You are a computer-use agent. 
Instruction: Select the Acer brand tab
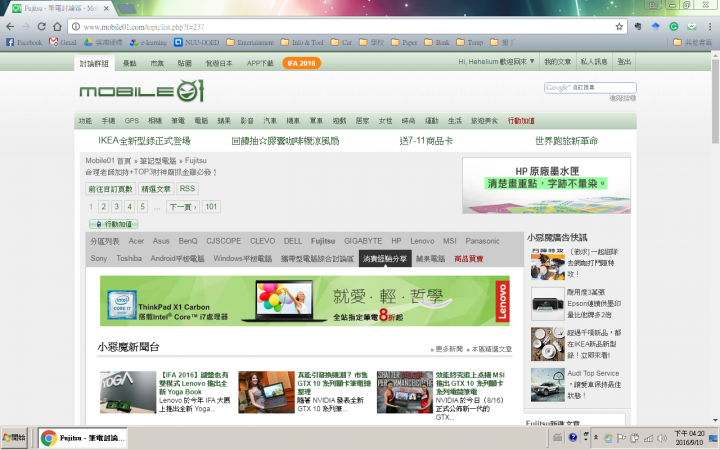[x=136, y=241]
